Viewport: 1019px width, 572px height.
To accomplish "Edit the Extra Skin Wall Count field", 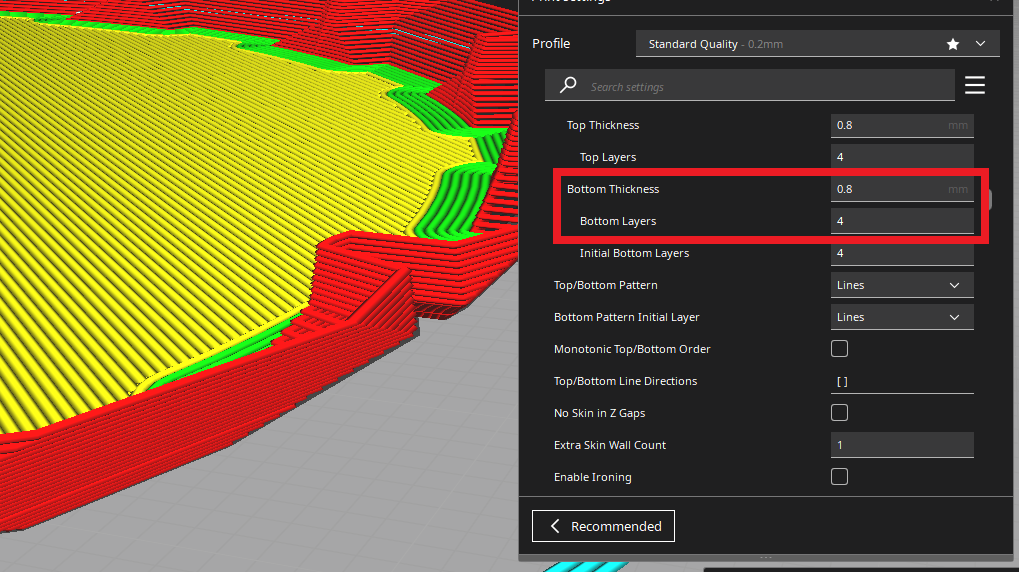I will (902, 445).
